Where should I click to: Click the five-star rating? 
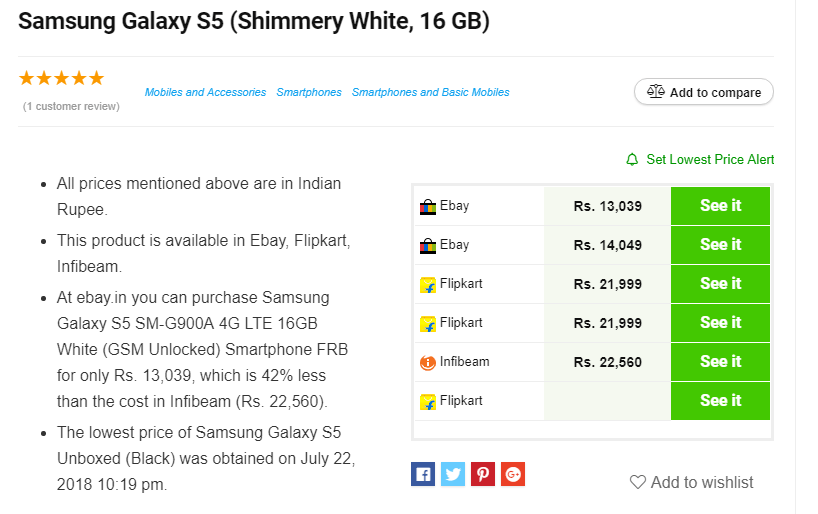pos(62,78)
